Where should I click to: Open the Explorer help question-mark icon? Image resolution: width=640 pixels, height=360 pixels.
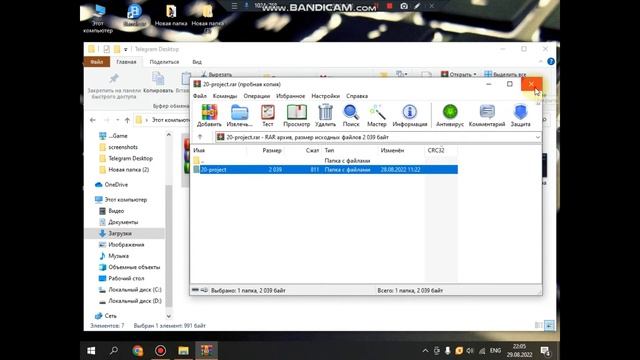tap(551, 62)
